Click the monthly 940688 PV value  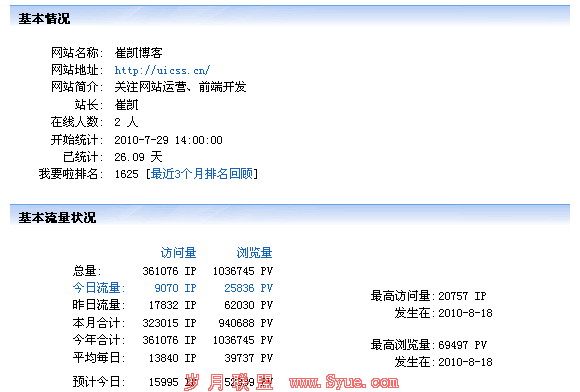pos(246,323)
